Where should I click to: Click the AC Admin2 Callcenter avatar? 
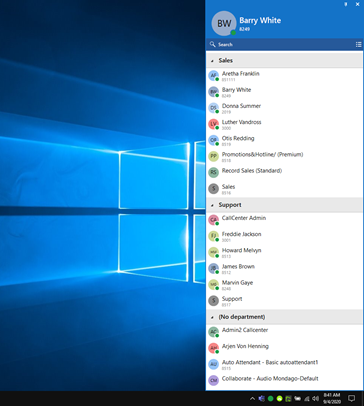(x=213, y=332)
